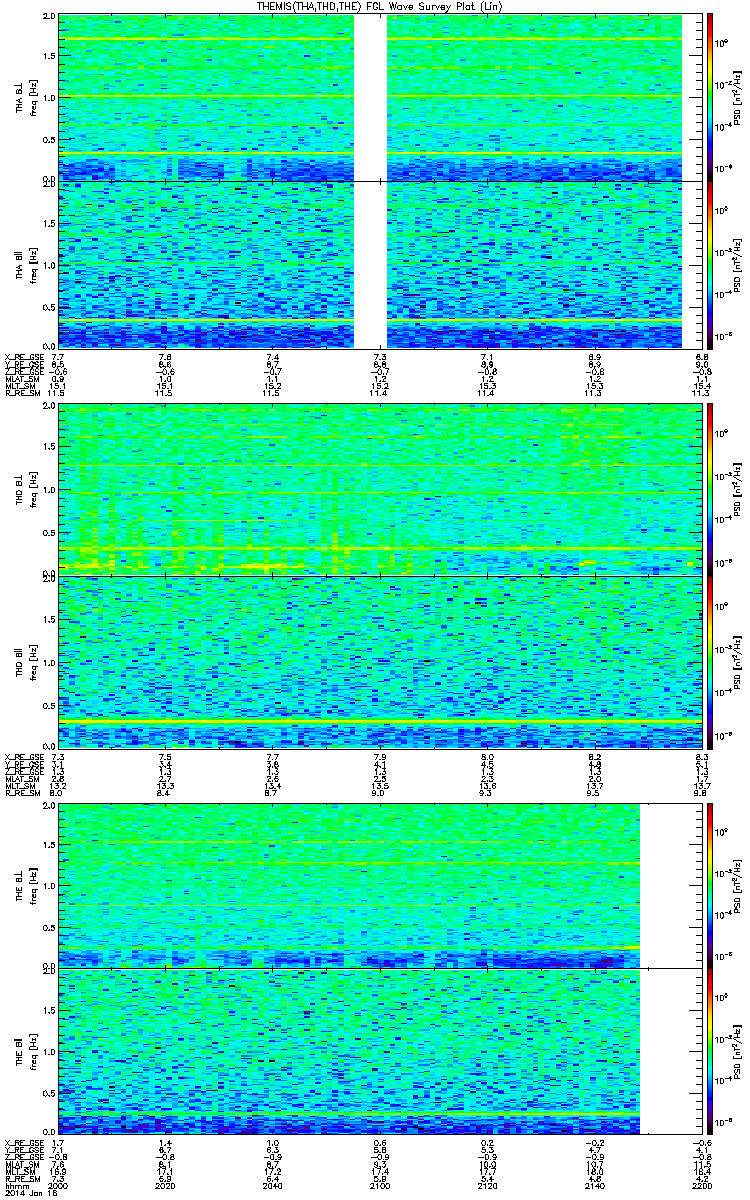Click the 2040 time tick label
Image resolution: width=750 pixels, height=1200 pixels.
(x=273, y=1185)
